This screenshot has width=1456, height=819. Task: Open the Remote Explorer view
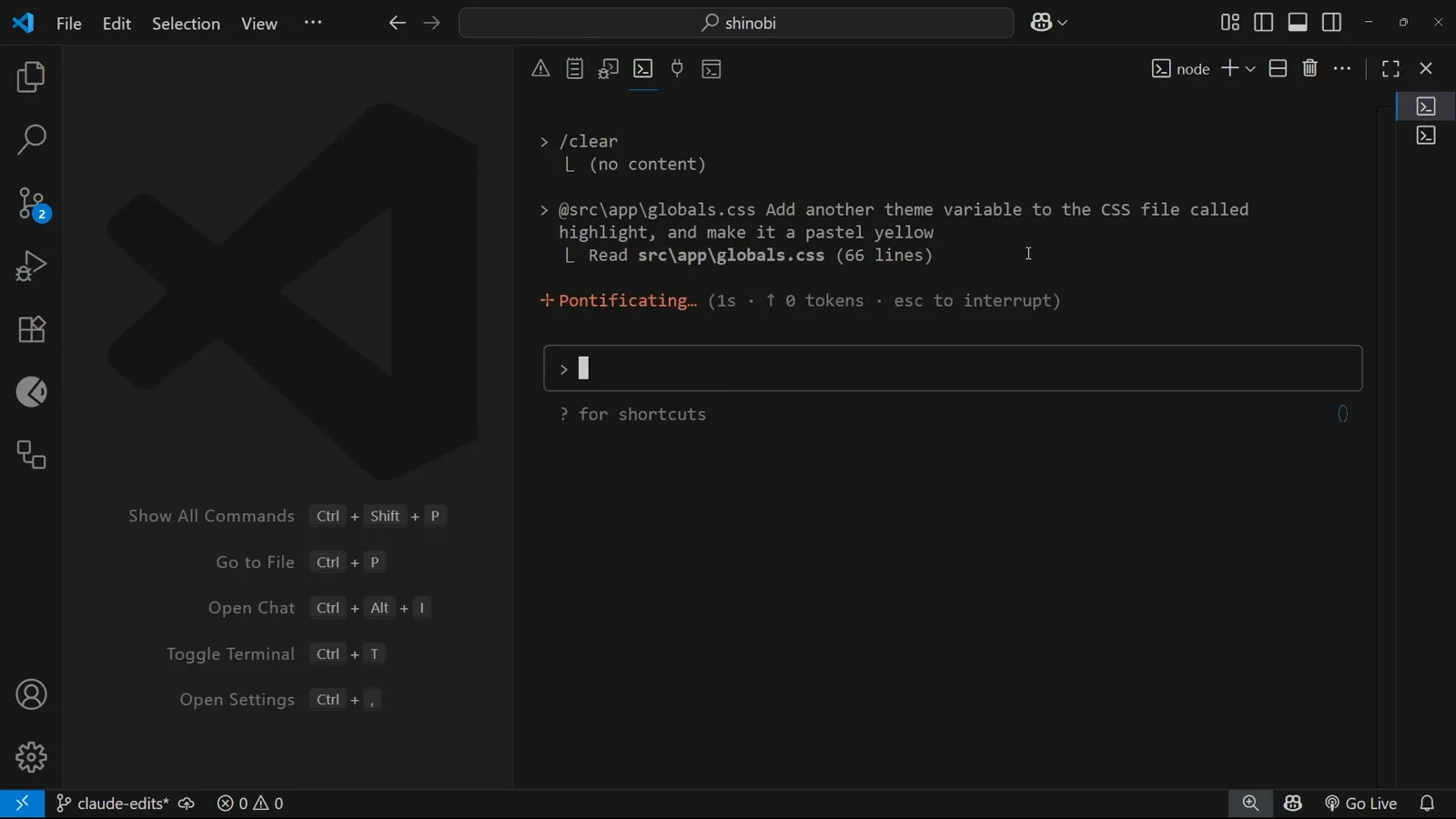[x=31, y=455]
